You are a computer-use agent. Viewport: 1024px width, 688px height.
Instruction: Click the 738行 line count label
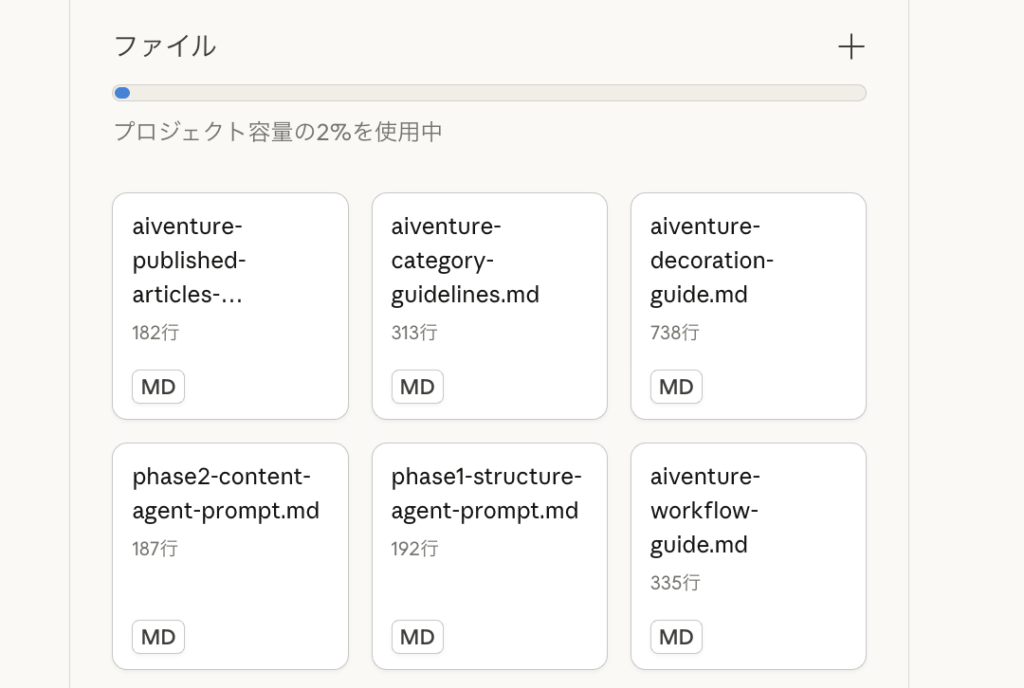(x=672, y=332)
